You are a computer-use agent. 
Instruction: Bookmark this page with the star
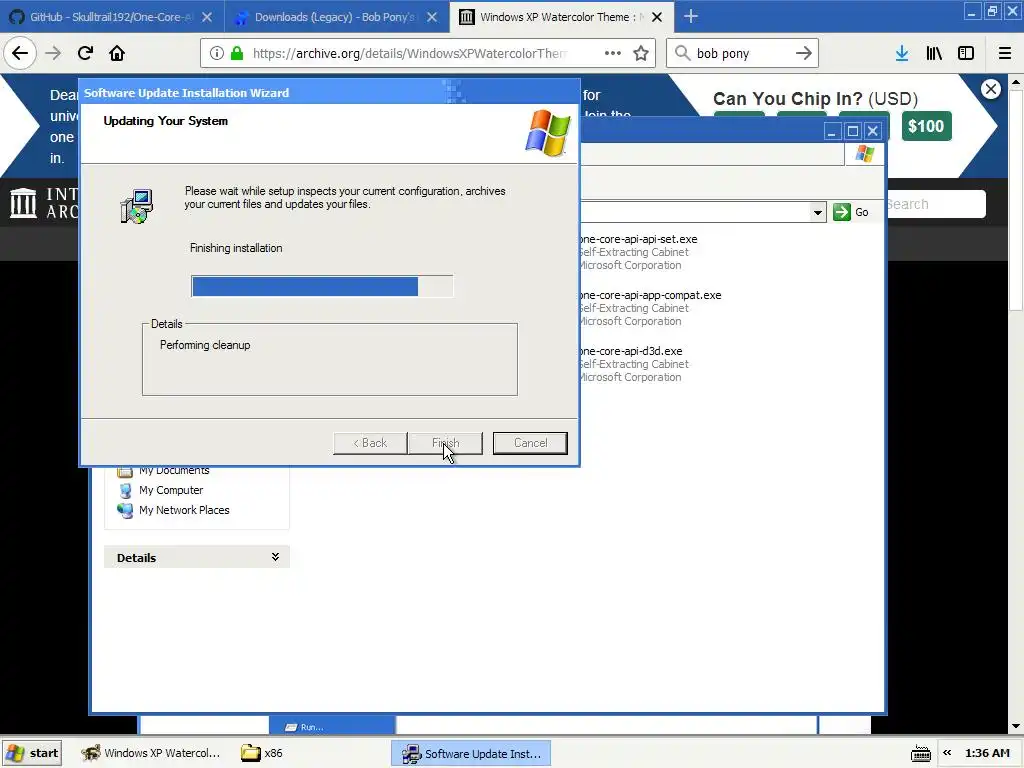click(641, 53)
